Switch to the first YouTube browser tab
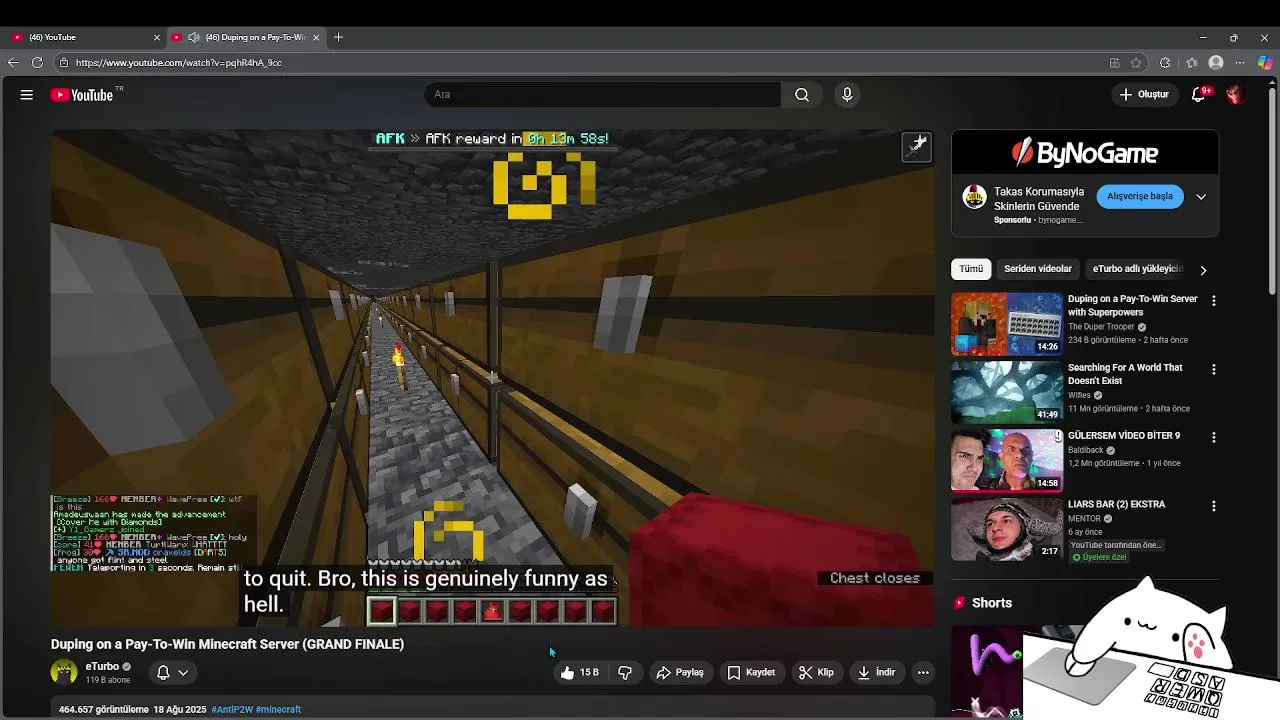 85,37
